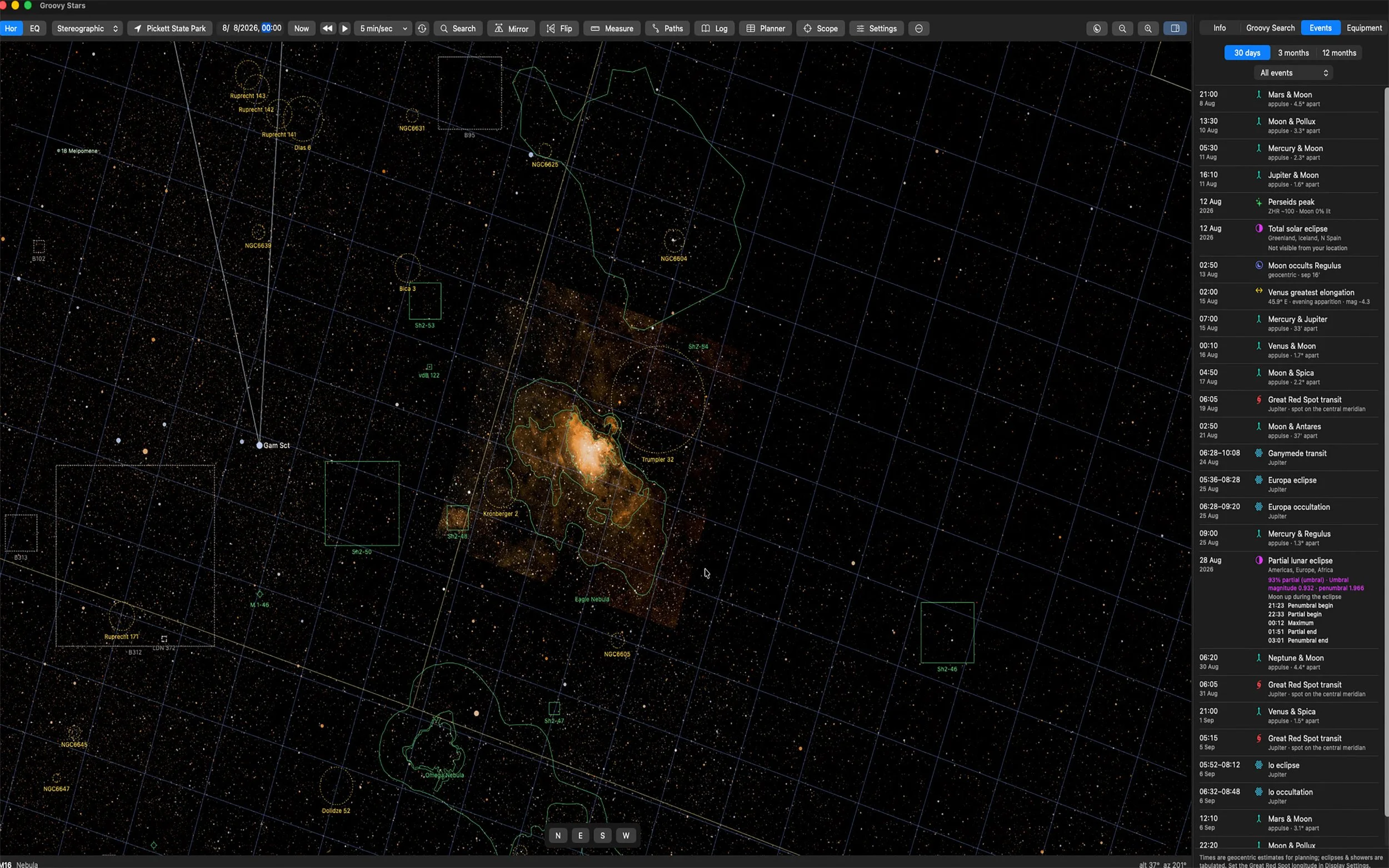Open the Stereographic projection dropdown

point(87,28)
